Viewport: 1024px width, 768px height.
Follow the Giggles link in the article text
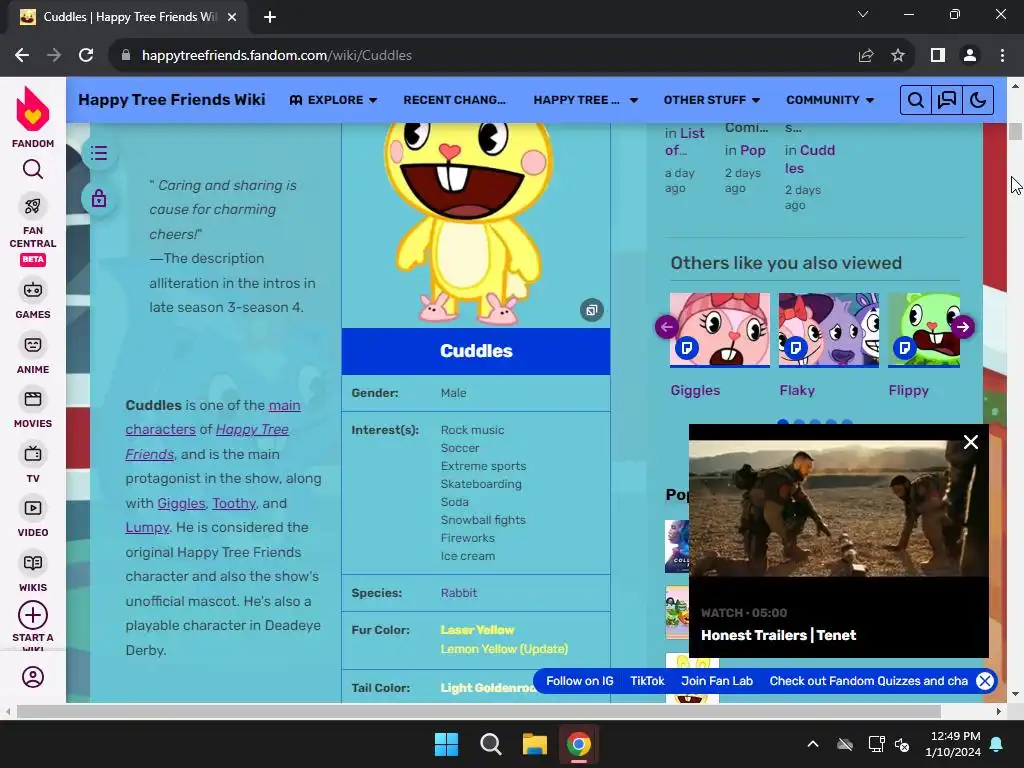click(182, 504)
